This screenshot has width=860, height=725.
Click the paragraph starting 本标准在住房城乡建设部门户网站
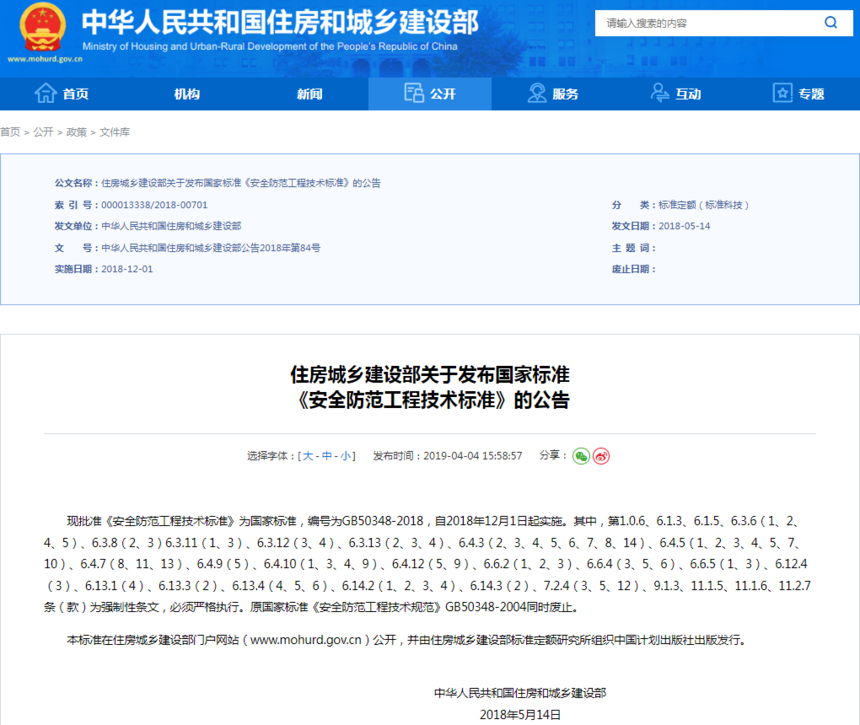tap(406, 640)
